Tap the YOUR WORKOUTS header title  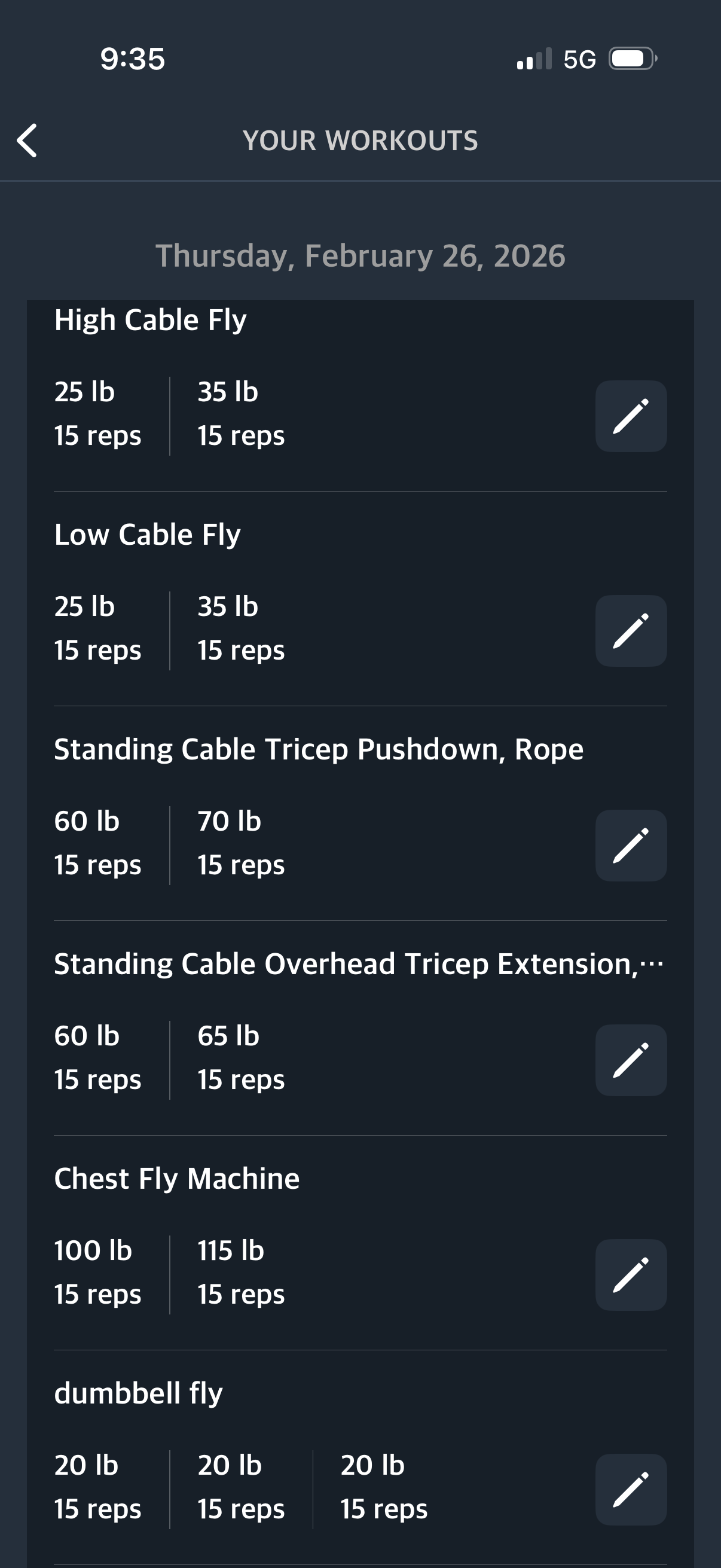coord(360,141)
